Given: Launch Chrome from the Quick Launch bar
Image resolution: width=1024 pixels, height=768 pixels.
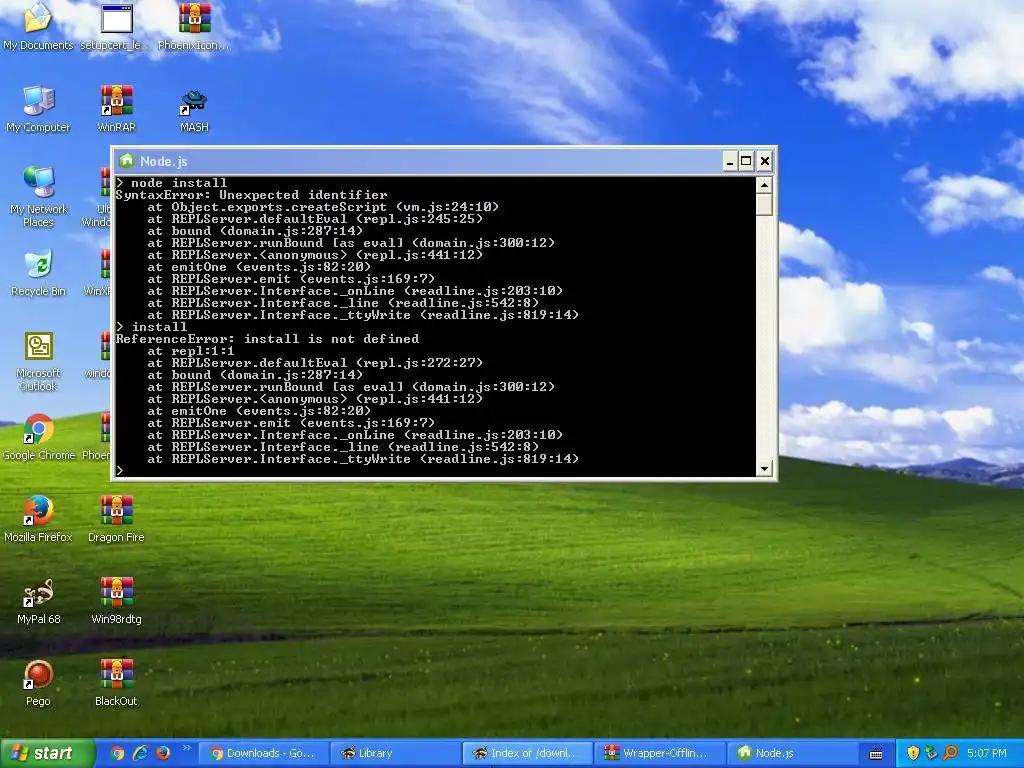Looking at the screenshot, I should [x=118, y=753].
